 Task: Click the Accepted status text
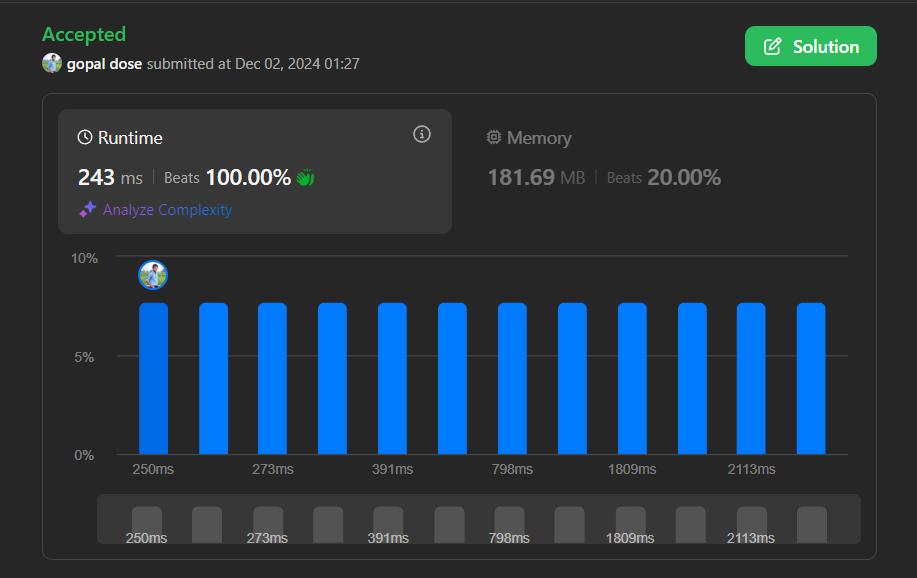84,35
